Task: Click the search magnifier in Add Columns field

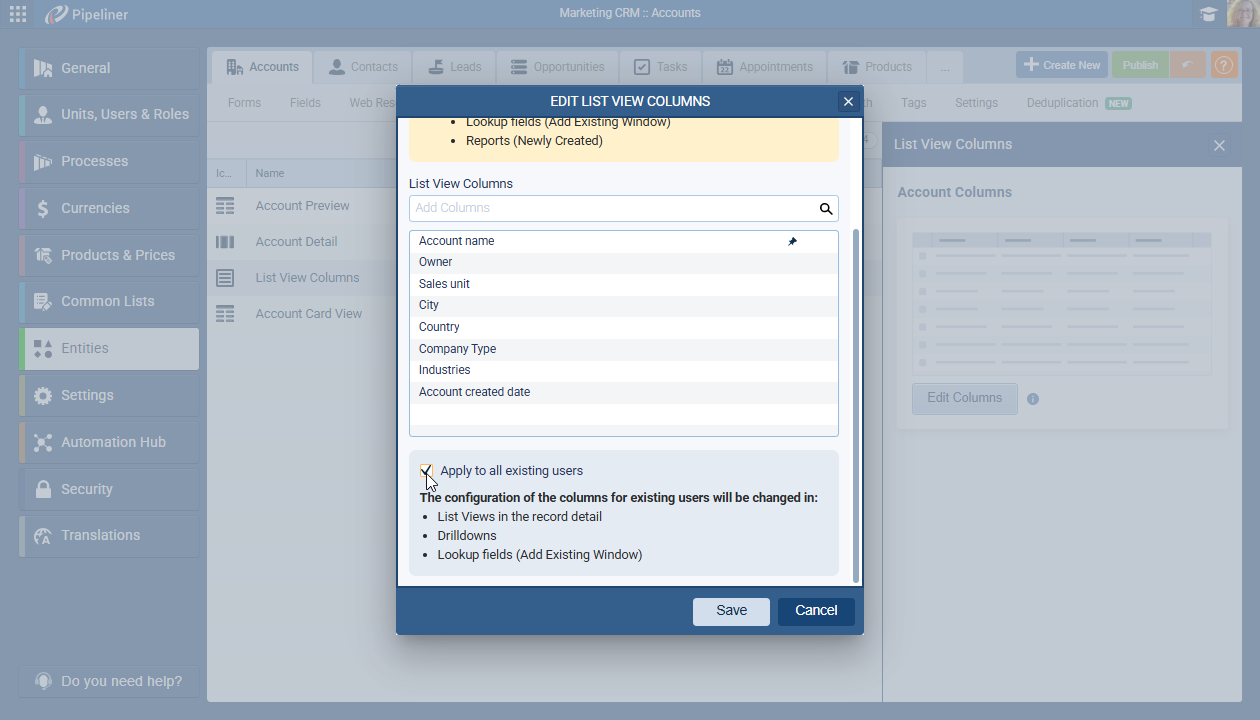Action: coord(826,209)
